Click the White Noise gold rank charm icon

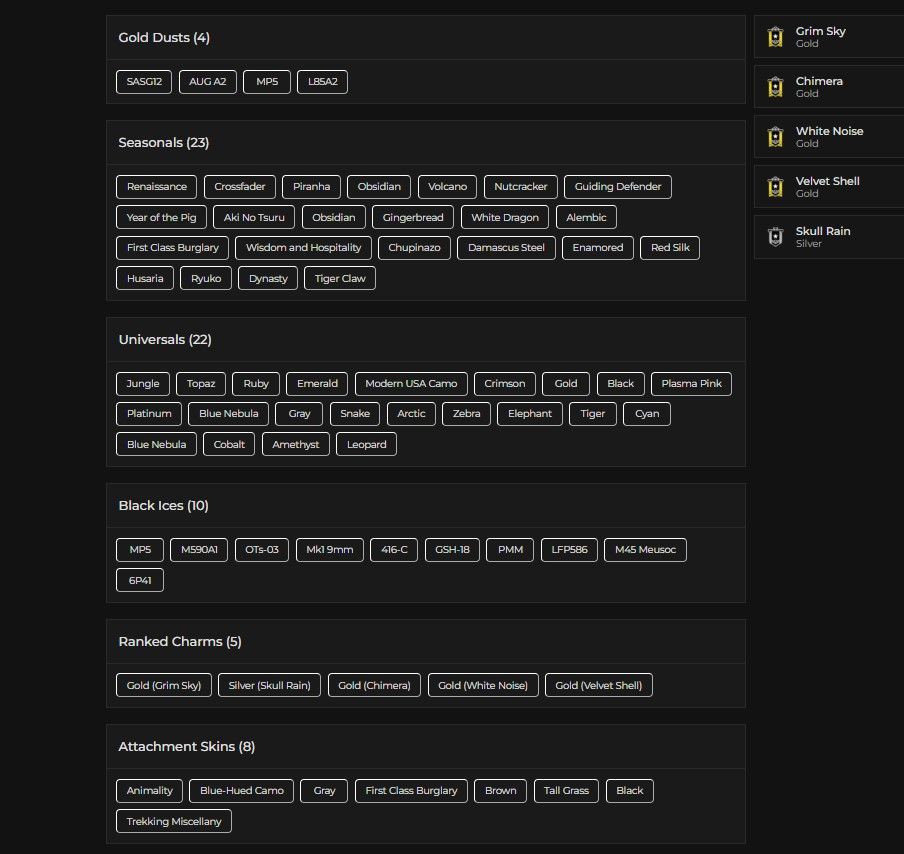click(x=775, y=137)
